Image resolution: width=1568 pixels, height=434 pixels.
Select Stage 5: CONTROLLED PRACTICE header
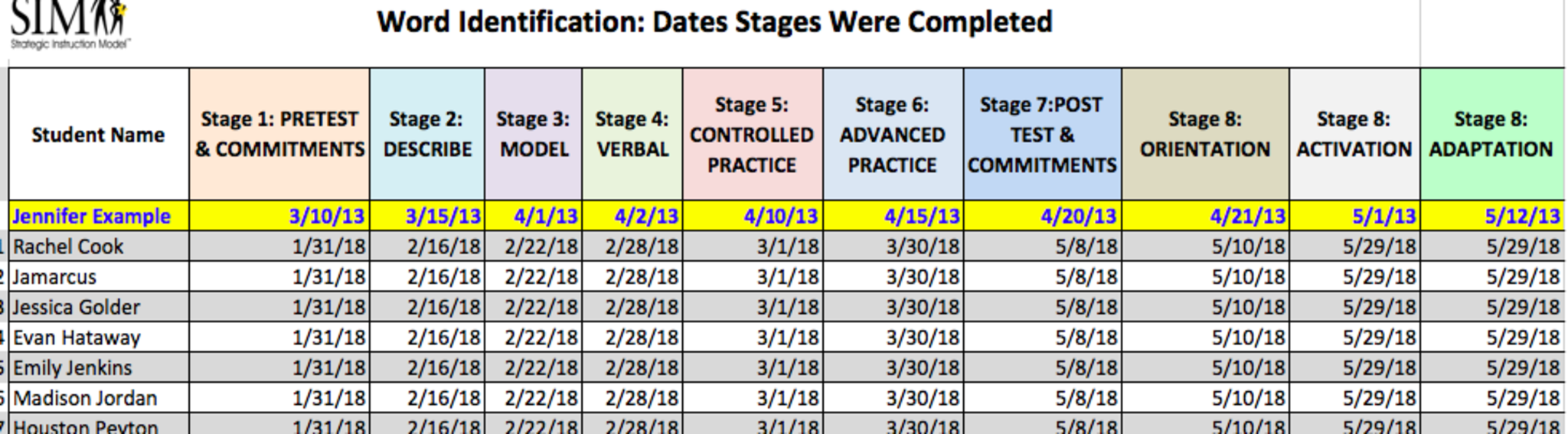click(752, 135)
